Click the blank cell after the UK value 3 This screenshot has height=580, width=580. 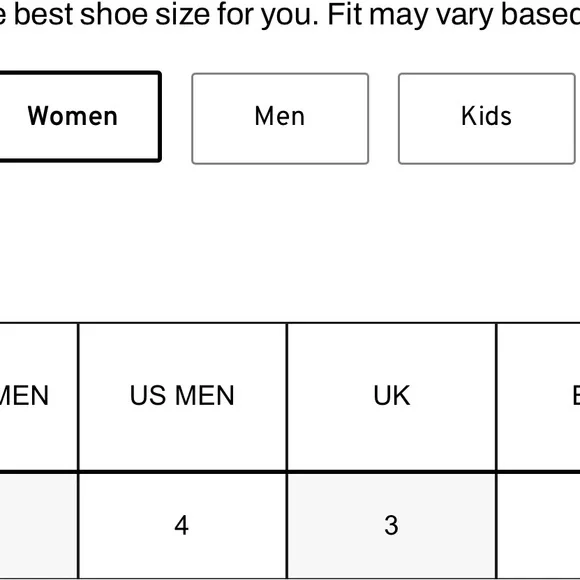pyautogui.click(x=539, y=526)
